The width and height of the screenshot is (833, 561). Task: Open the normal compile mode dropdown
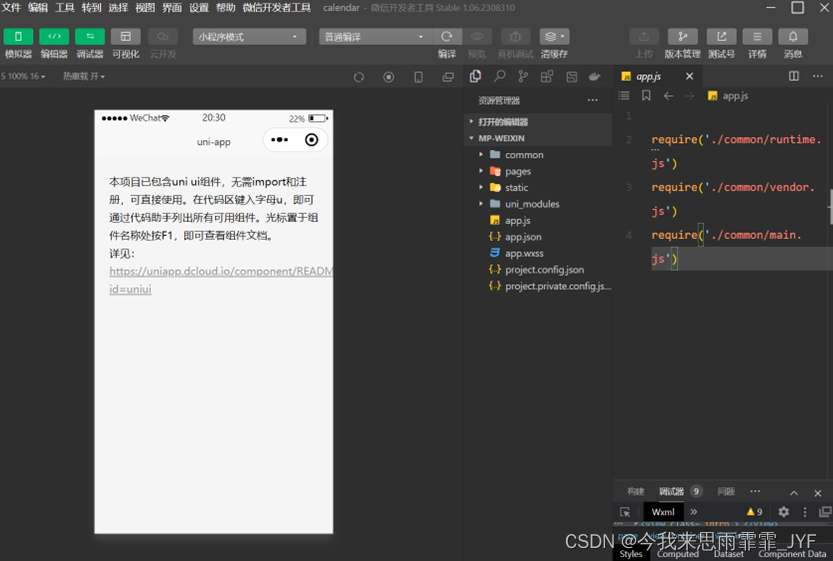[x=375, y=37]
